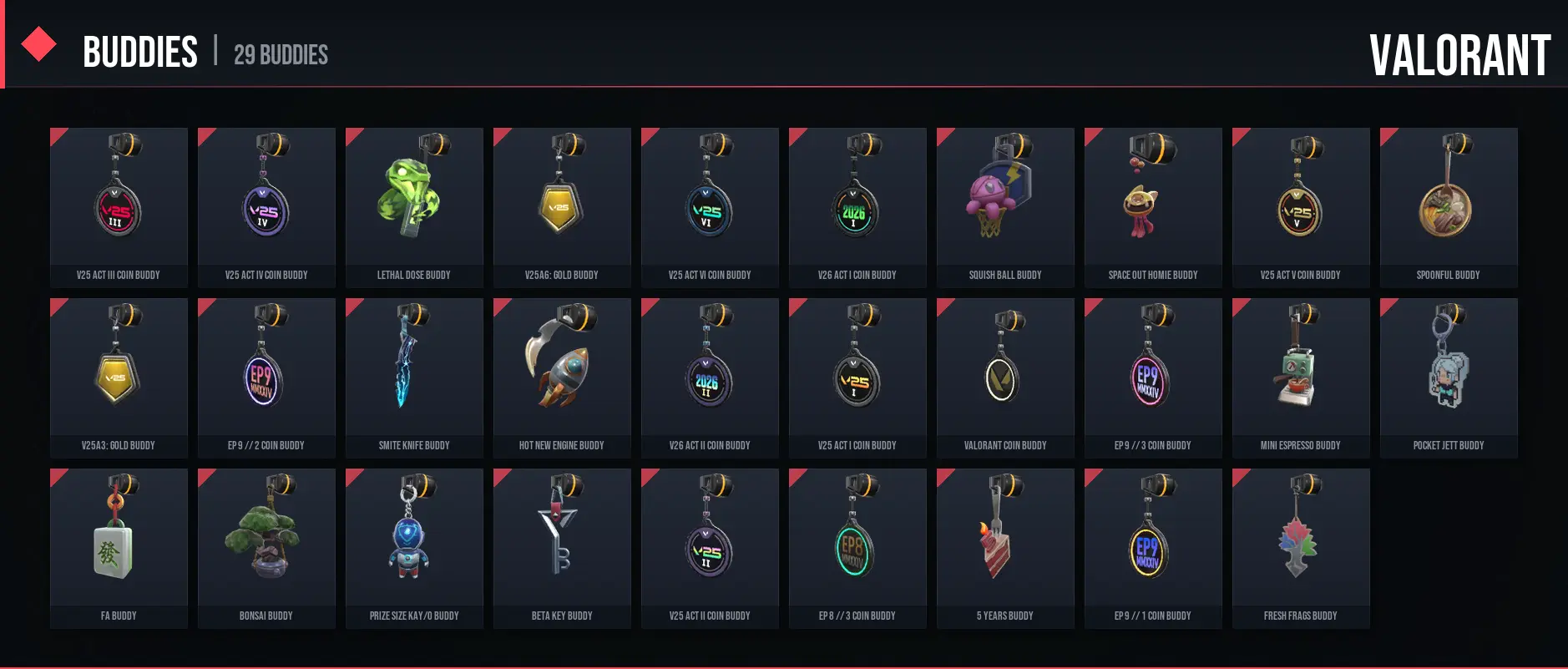Choose the V25A6: Gold Buddy card
The width and height of the screenshot is (1568, 669).
click(561, 207)
